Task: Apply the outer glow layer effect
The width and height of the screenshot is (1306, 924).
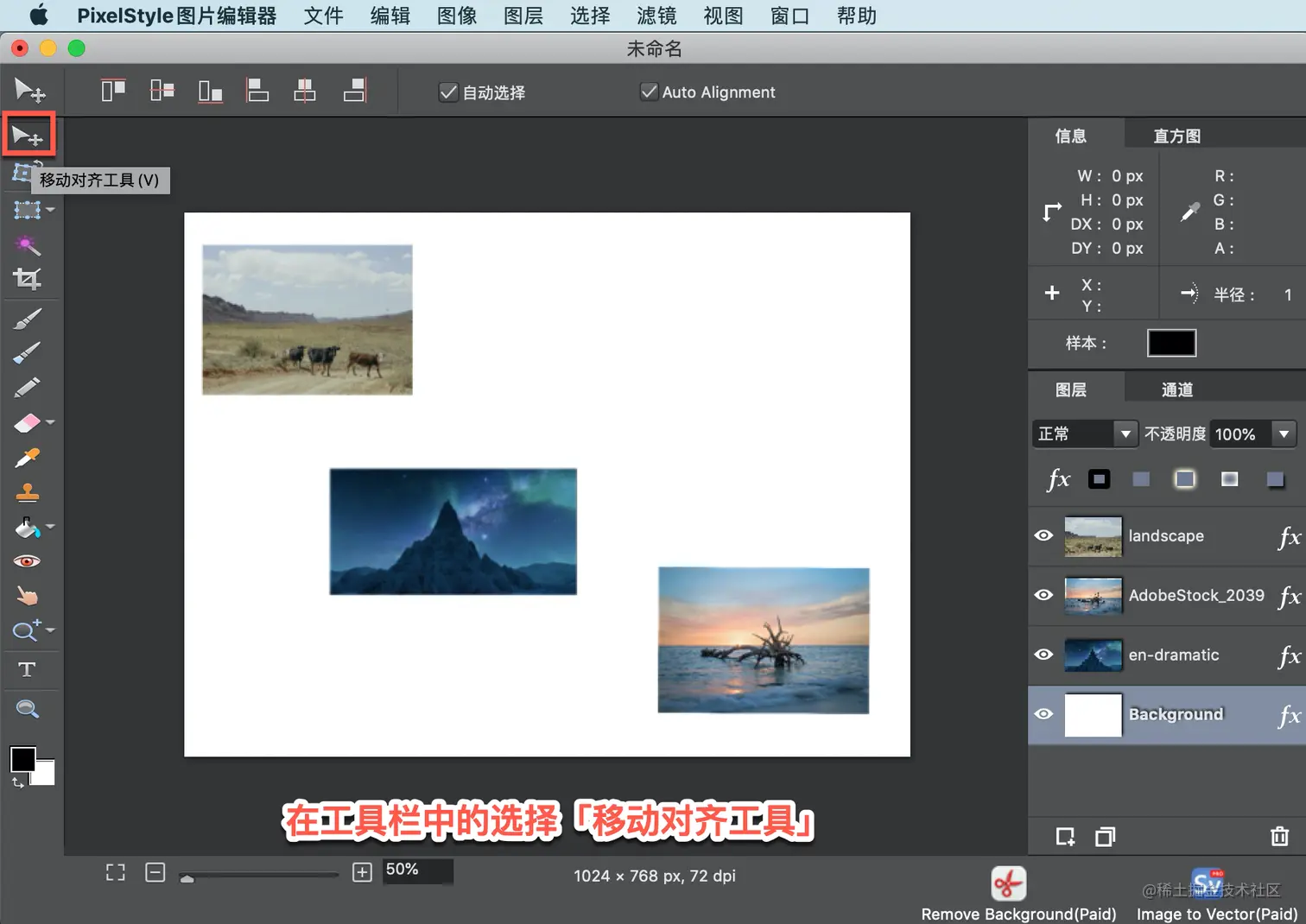Action: point(1185,479)
